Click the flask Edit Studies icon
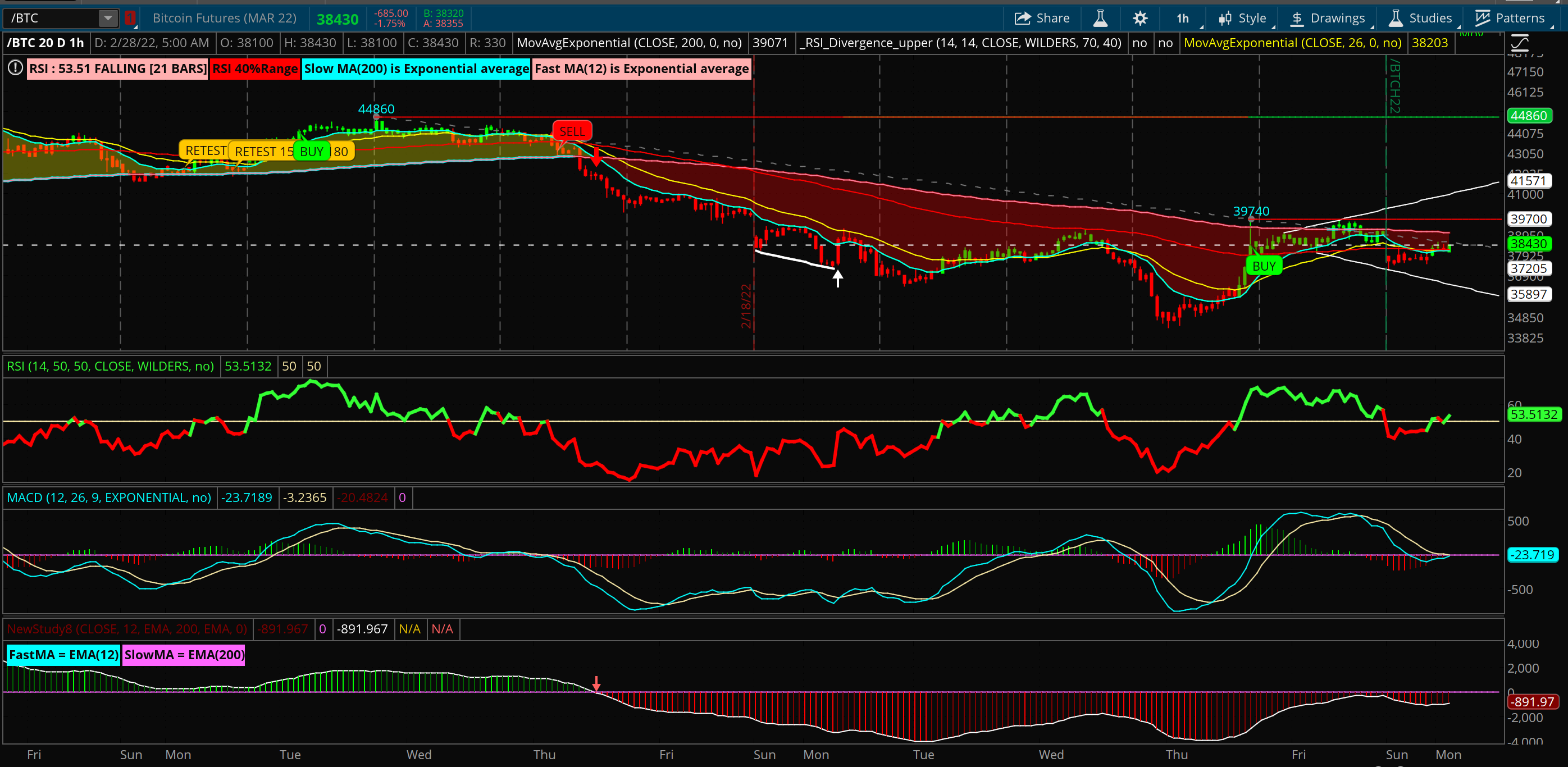The width and height of the screenshot is (1568, 767). pos(1101,19)
